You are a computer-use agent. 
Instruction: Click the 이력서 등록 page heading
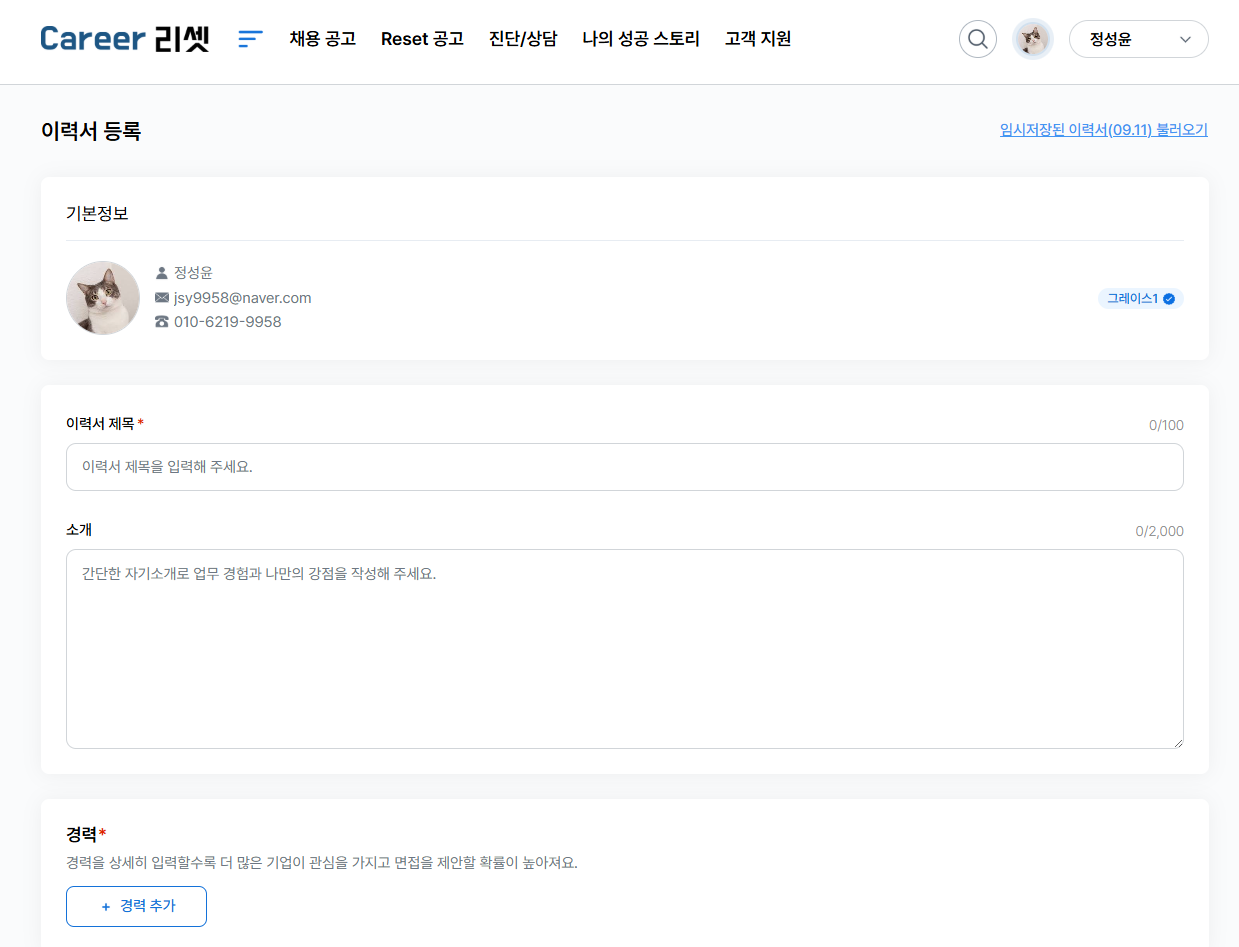pyautogui.click(x=91, y=131)
